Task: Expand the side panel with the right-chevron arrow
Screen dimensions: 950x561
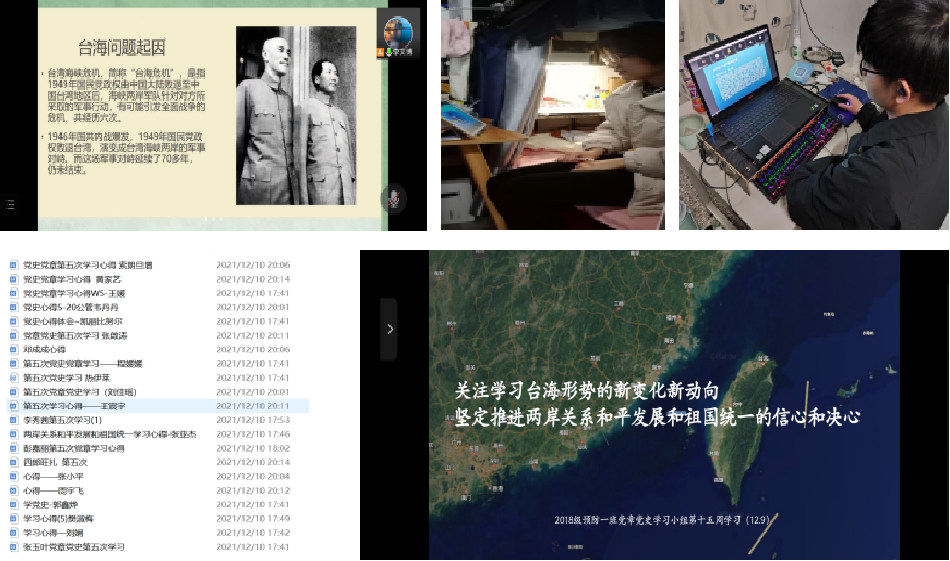Action: coord(389,329)
